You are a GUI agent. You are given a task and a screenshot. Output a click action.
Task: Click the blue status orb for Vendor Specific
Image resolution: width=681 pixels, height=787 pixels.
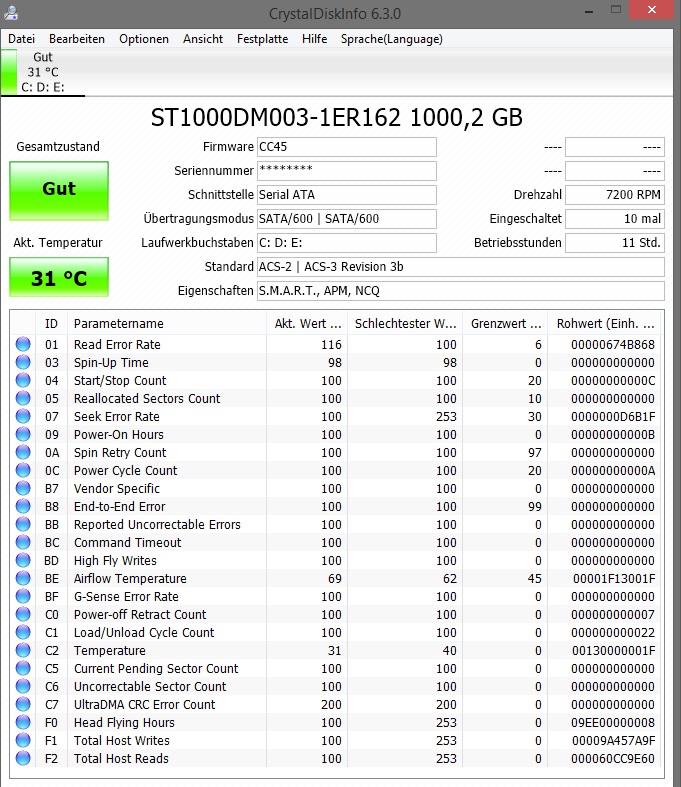coord(23,488)
